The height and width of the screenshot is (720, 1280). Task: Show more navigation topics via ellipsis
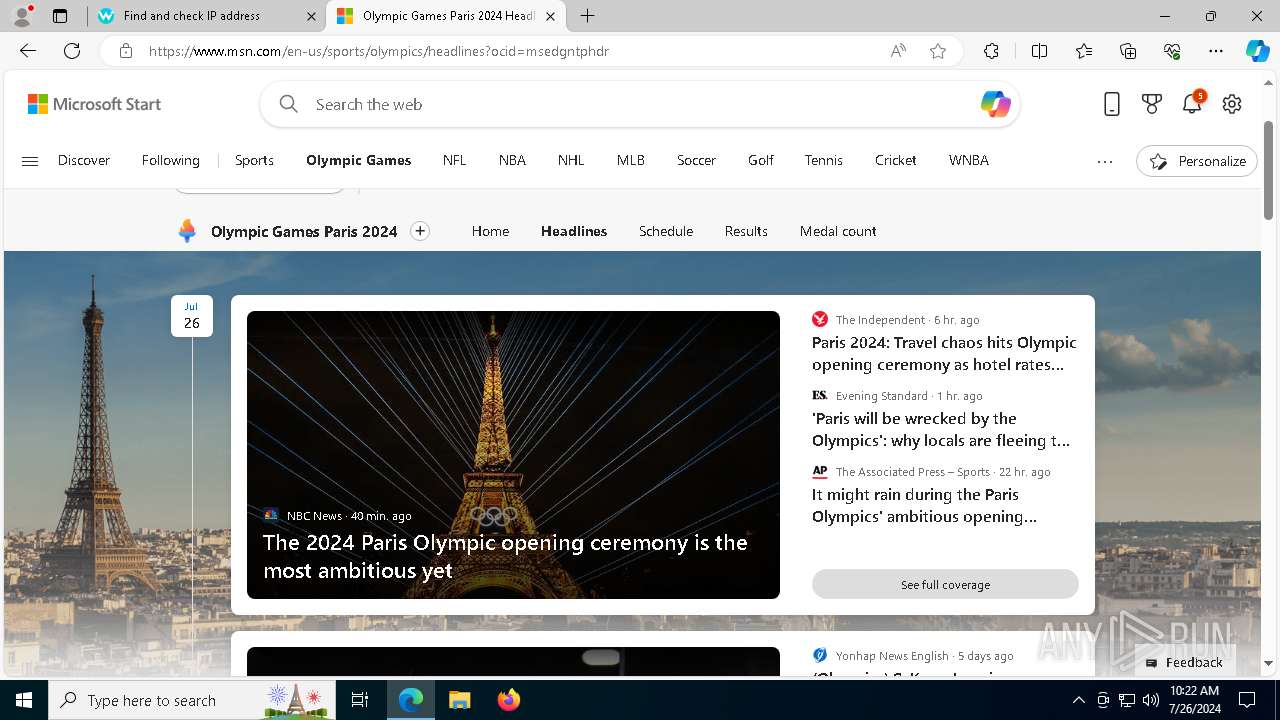(1105, 161)
